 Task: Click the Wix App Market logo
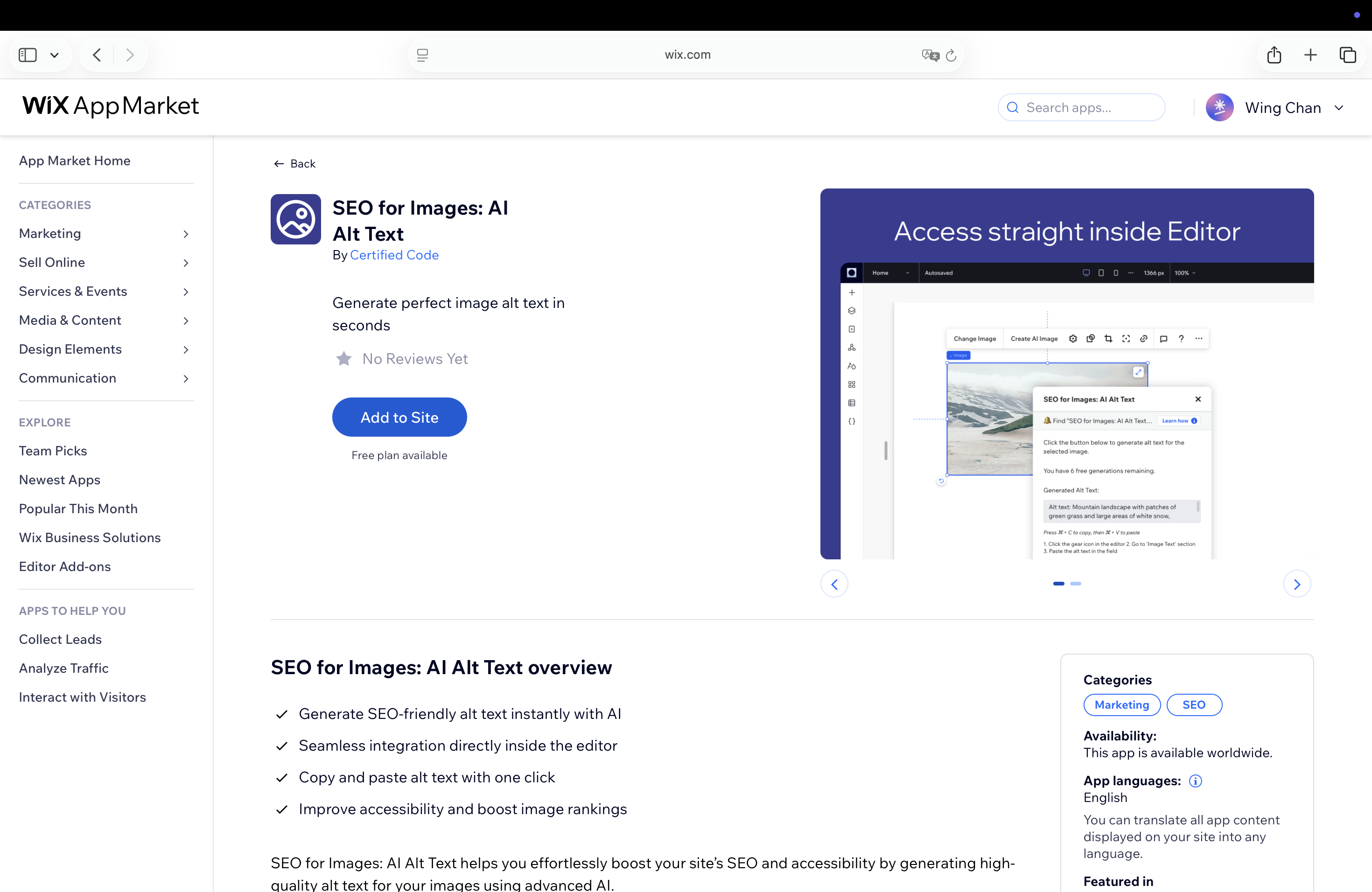coord(111,106)
